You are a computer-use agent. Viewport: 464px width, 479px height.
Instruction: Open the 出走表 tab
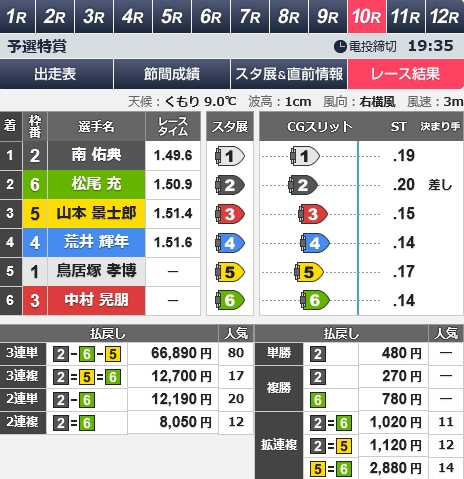click(x=56, y=74)
